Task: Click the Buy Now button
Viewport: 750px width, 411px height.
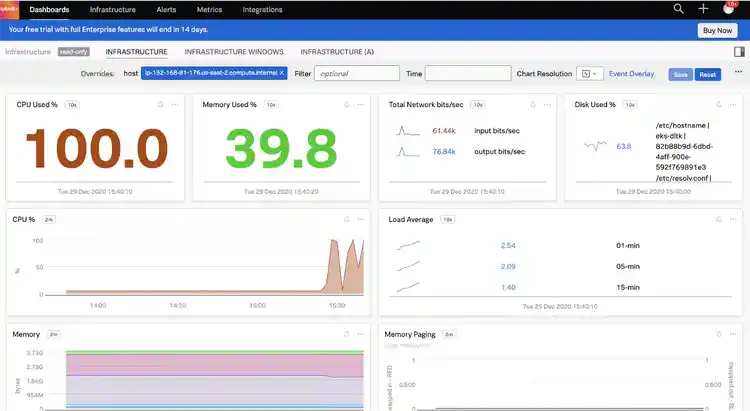Action: (717, 30)
